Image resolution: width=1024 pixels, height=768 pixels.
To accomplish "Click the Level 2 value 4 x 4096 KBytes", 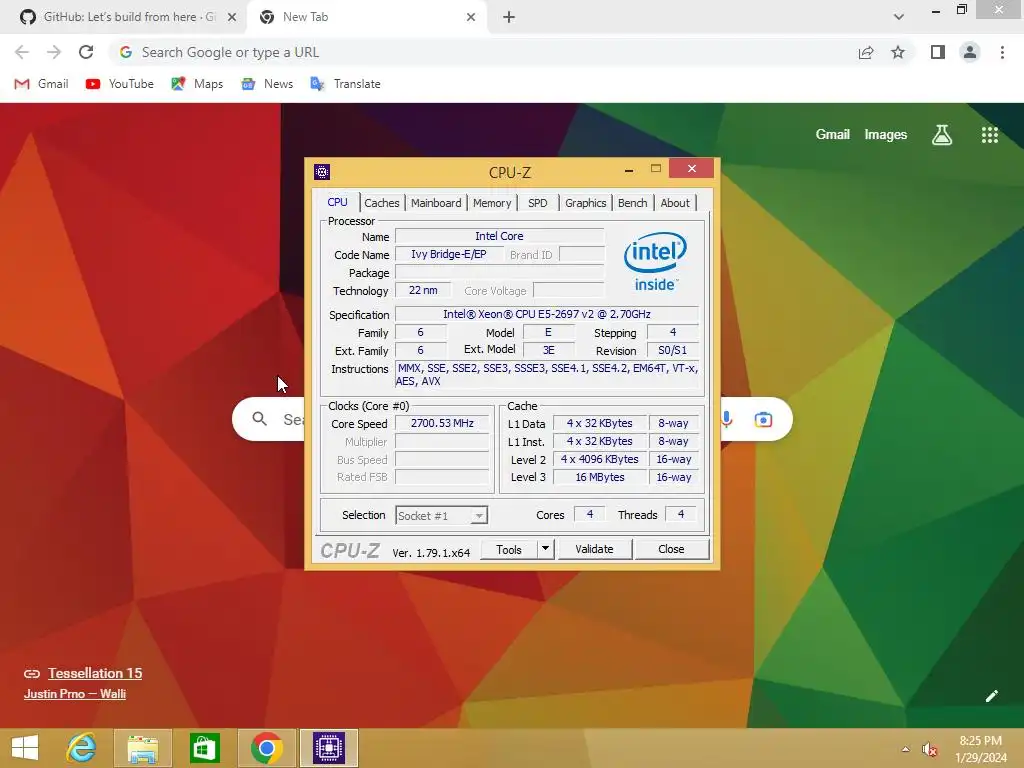I will click(x=600, y=459).
